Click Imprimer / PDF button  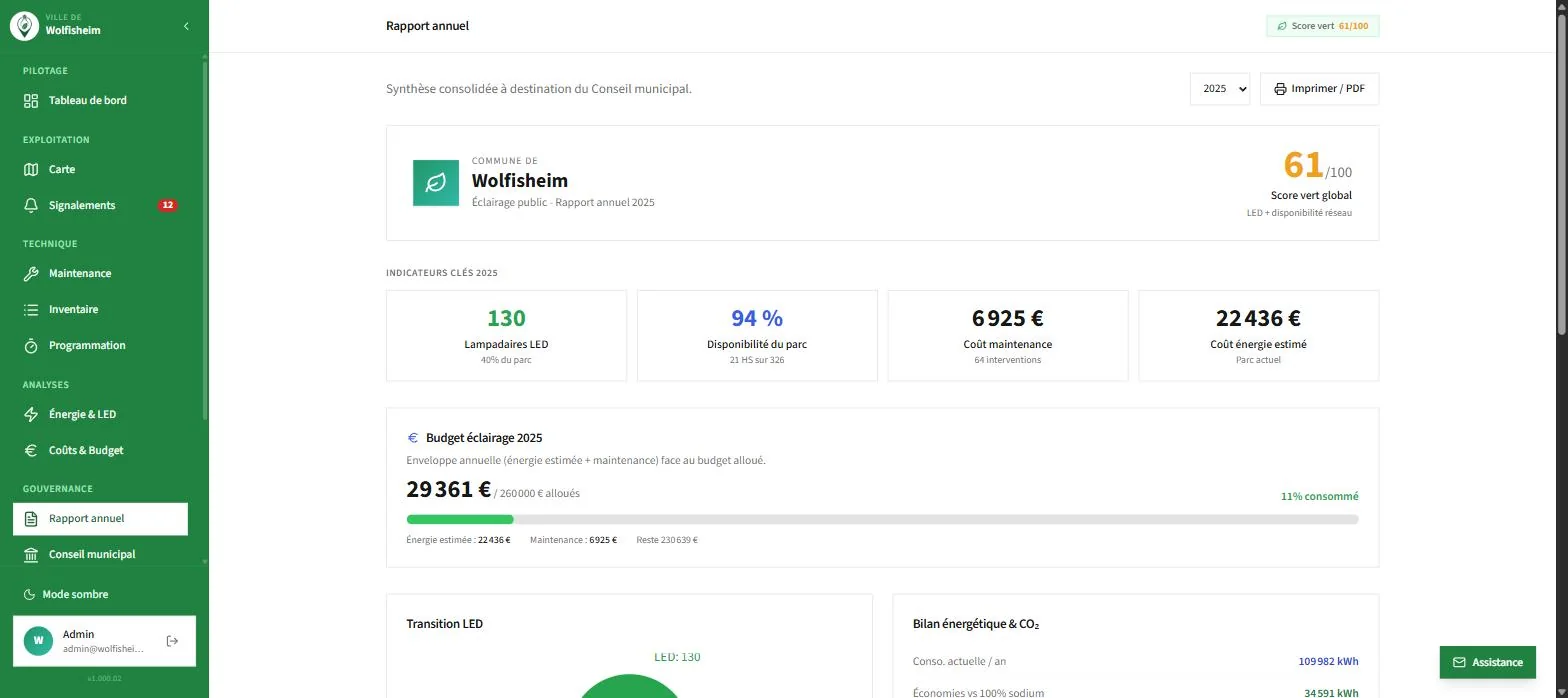click(x=1319, y=89)
